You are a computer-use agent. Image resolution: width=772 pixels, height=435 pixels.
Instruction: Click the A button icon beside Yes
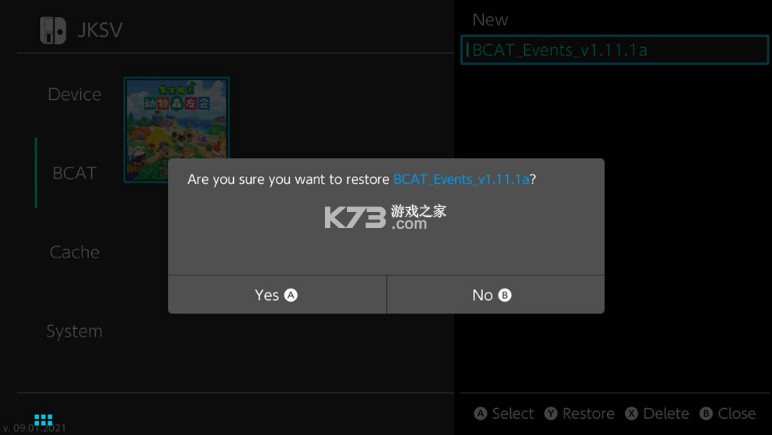pyautogui.click(x=291, y=295)
